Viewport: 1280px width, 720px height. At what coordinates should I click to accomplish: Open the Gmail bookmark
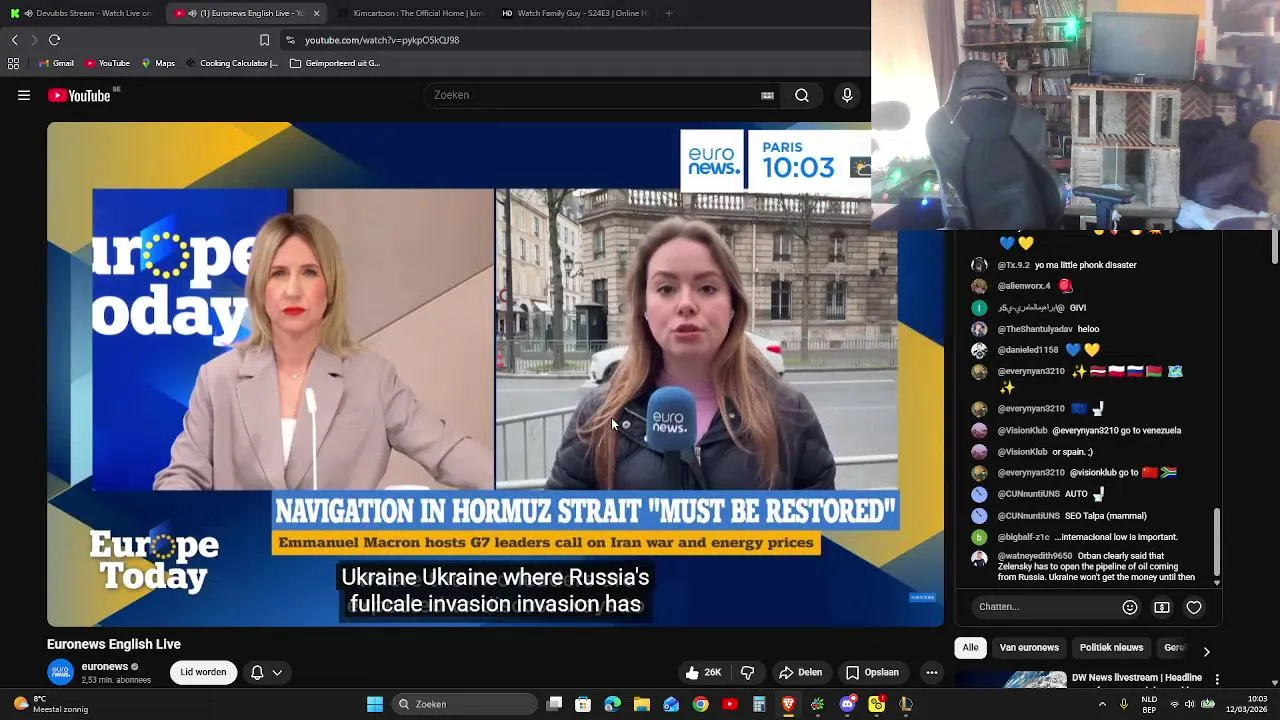click(56, 63)
